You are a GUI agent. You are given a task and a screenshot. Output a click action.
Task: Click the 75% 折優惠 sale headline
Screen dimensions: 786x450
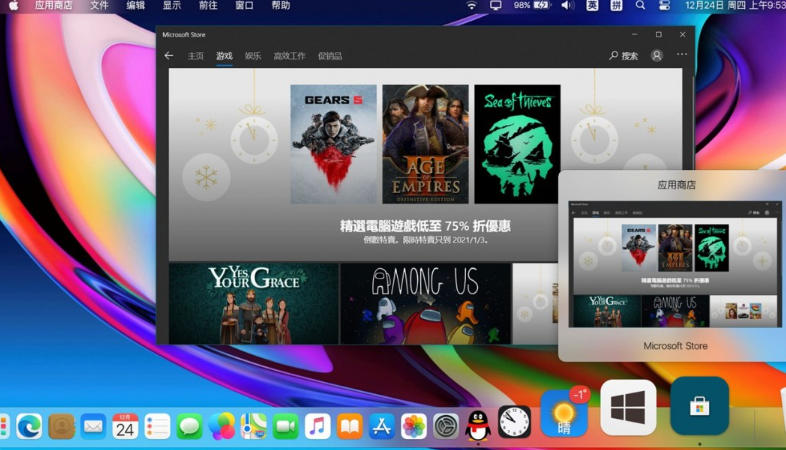(425, 226)
